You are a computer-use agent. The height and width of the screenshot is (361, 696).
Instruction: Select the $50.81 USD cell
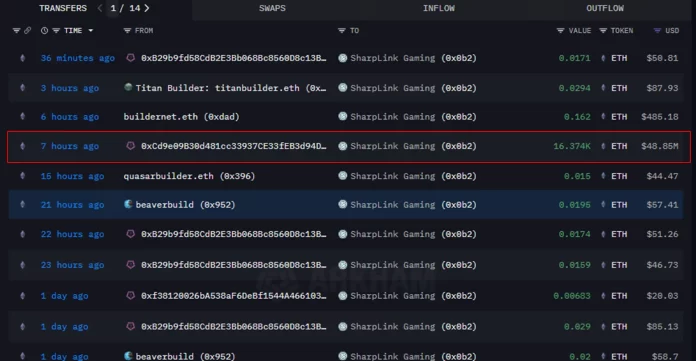[x=662, y=58]
